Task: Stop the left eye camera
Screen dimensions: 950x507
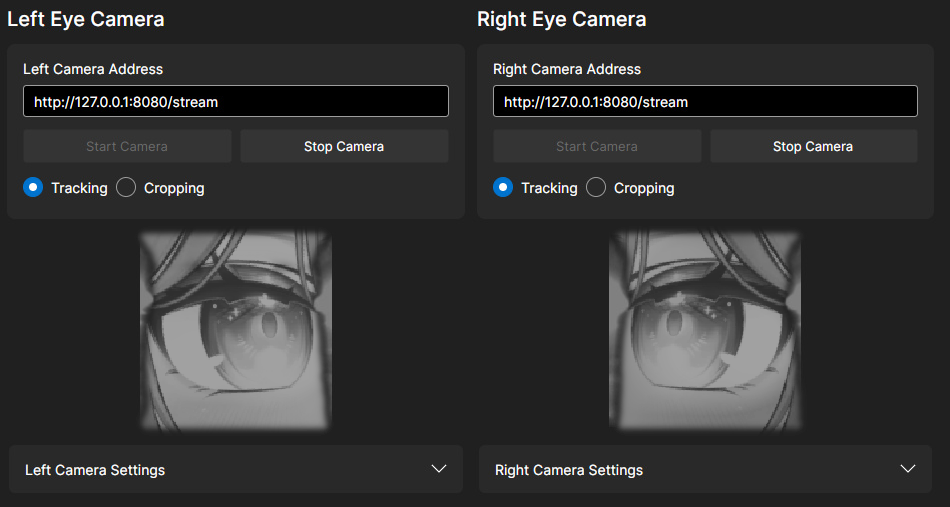Action: pyautogui.click(x=344, y=146)
